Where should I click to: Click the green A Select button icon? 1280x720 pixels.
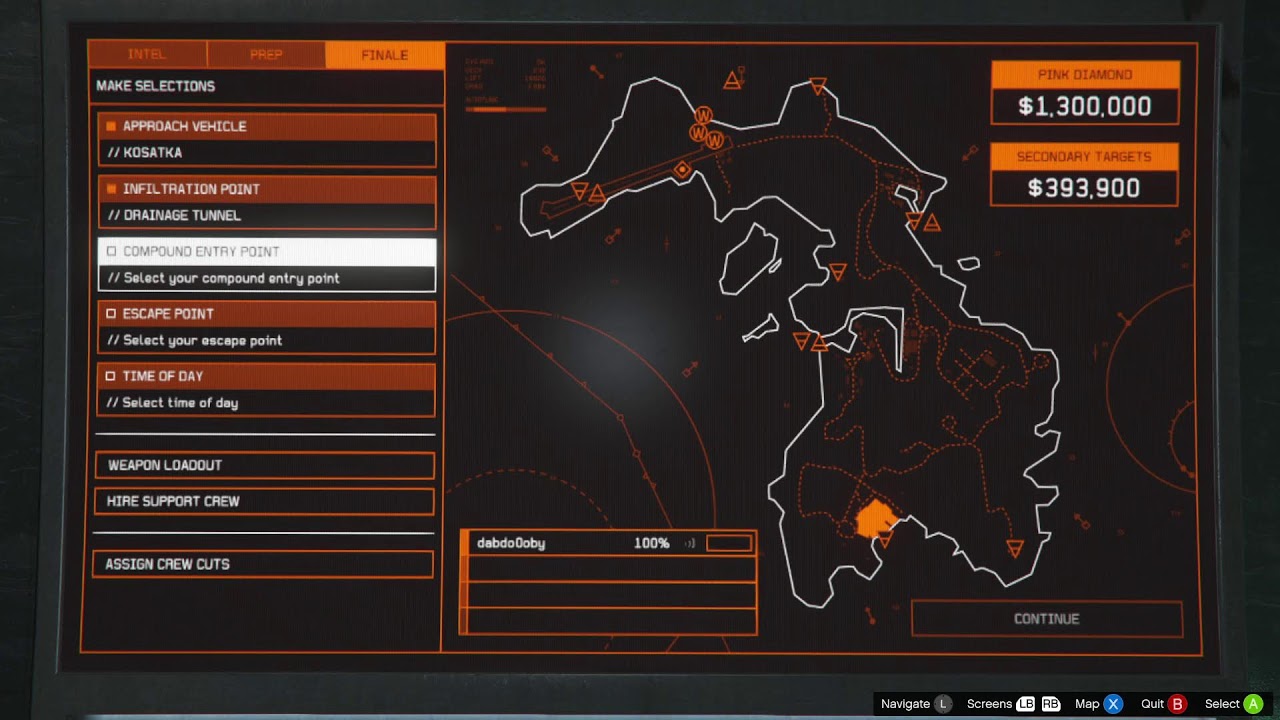(1253, 704)
